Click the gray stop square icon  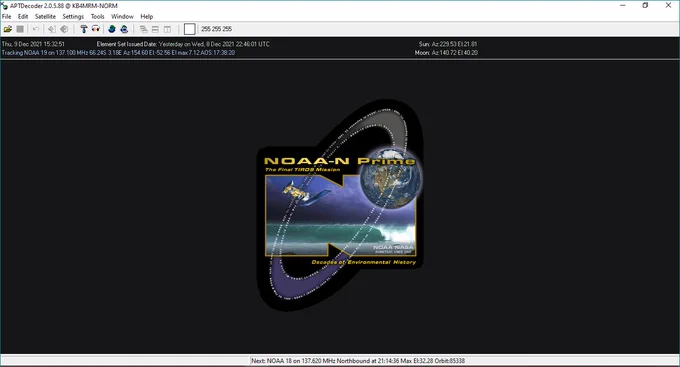tap(20, 29)
